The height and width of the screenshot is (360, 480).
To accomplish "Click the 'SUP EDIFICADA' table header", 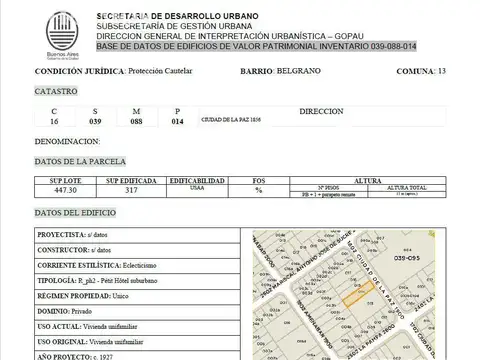I will (131, 181).
